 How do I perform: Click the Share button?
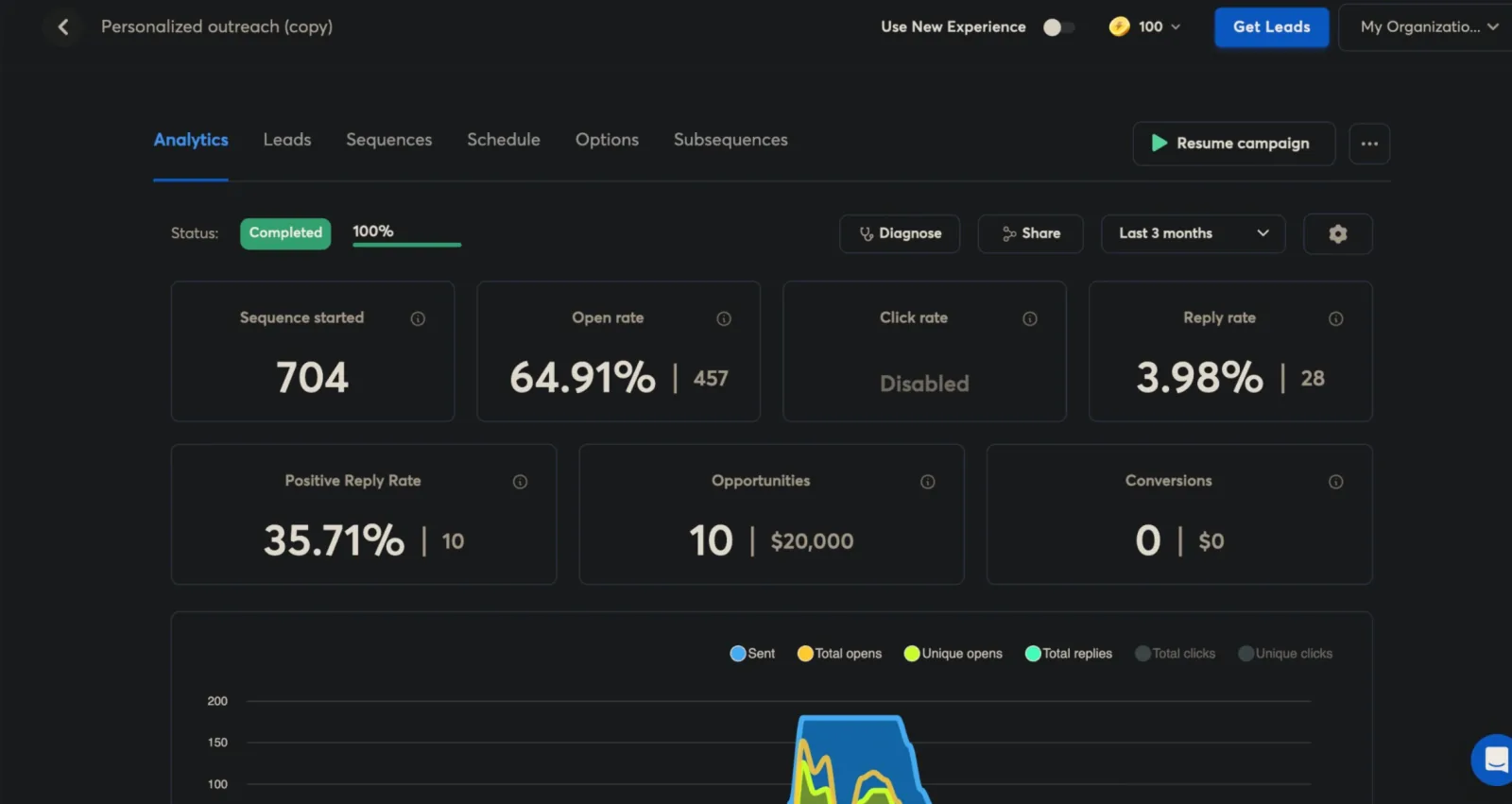1030,233
